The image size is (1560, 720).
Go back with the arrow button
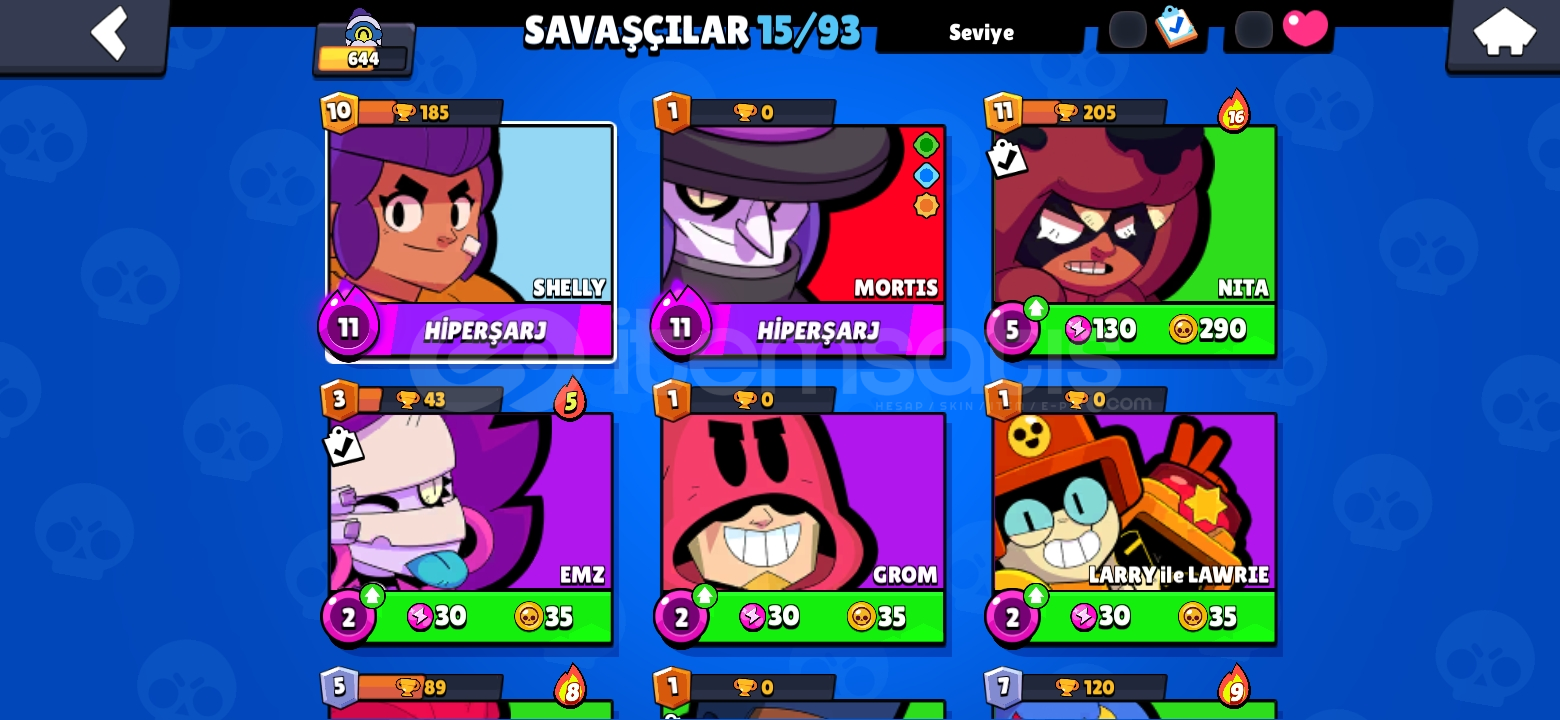pos(84,35)
